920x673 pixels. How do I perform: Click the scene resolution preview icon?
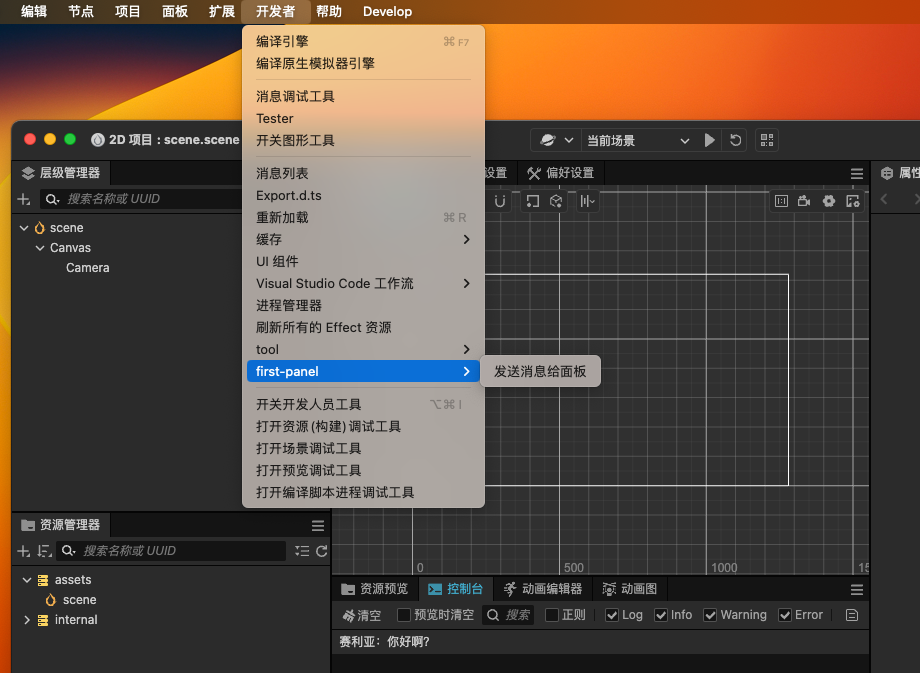tap(853, 201)
